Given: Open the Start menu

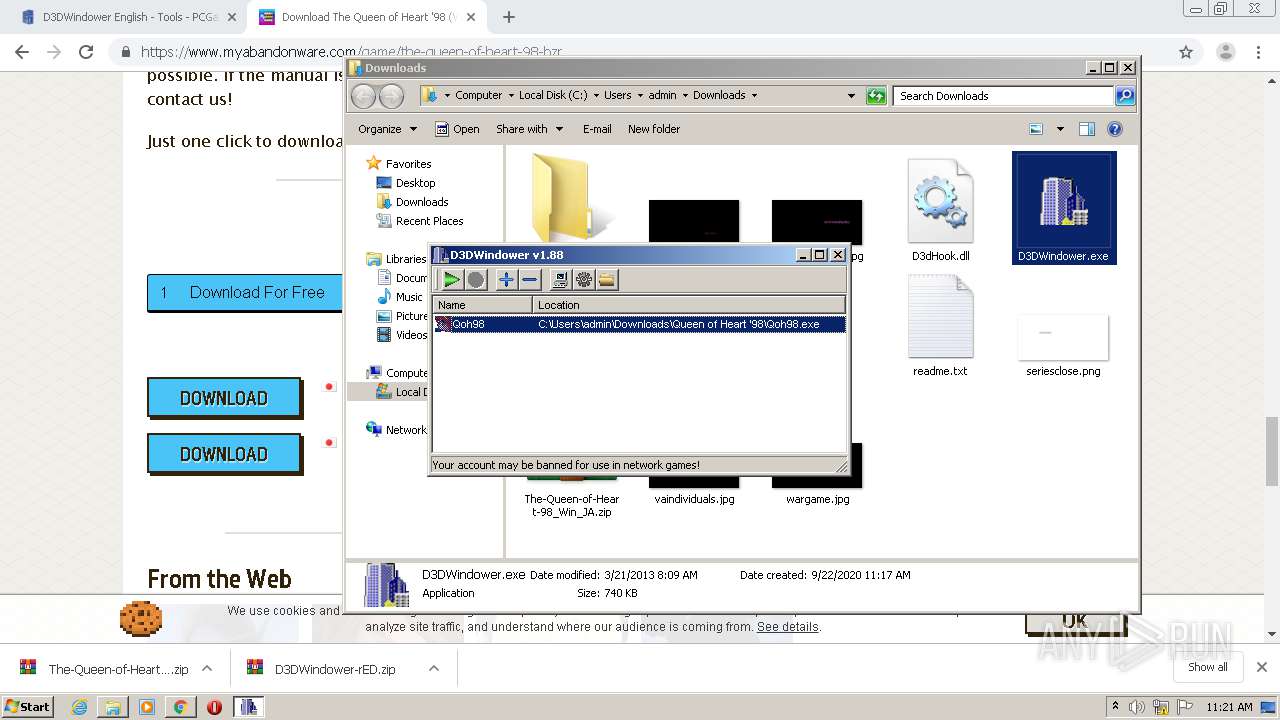Looking at the screenshot, I should click(x=28, y=706).
